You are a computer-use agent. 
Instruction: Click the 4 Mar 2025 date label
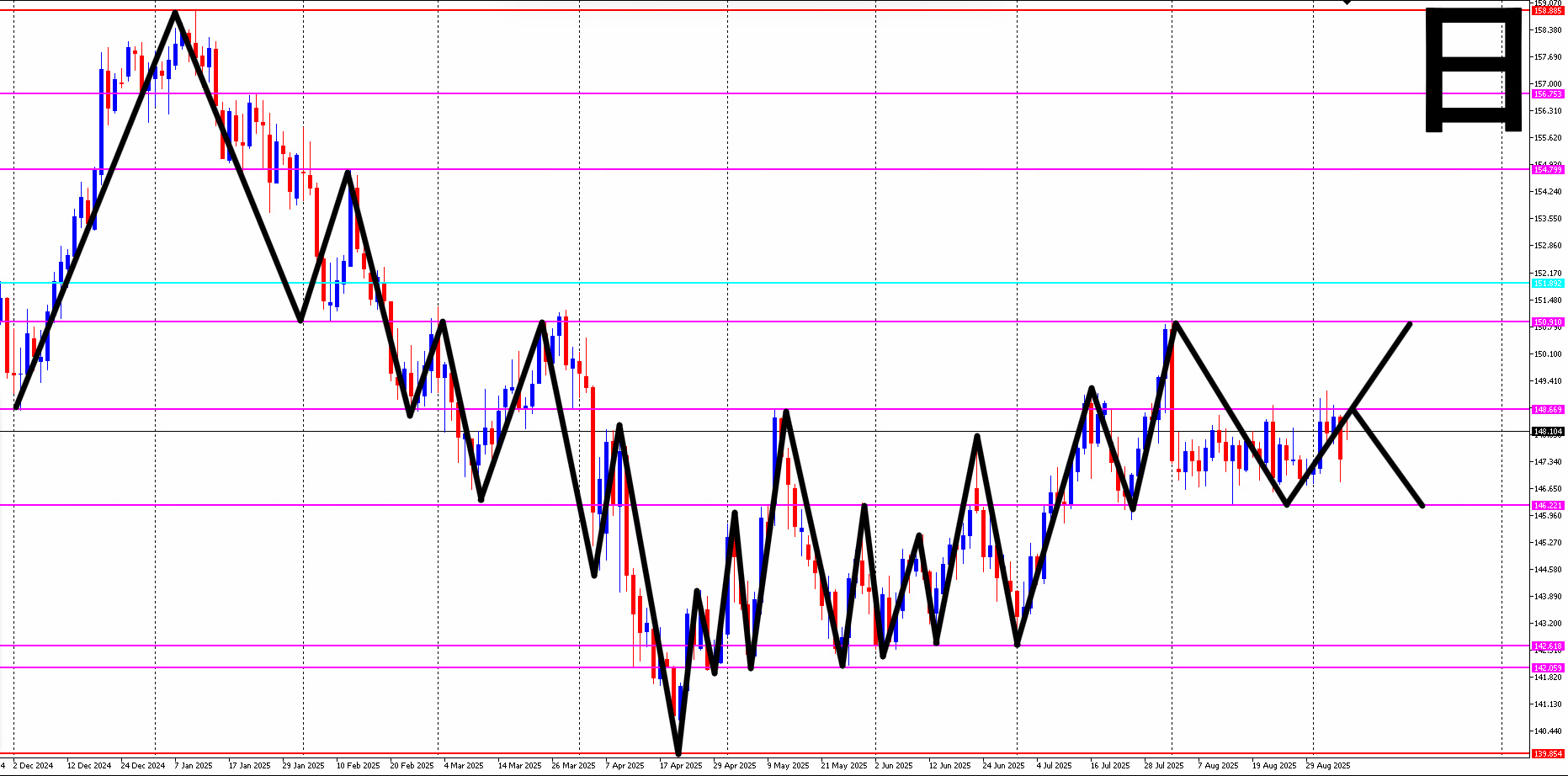pos(464,766)
